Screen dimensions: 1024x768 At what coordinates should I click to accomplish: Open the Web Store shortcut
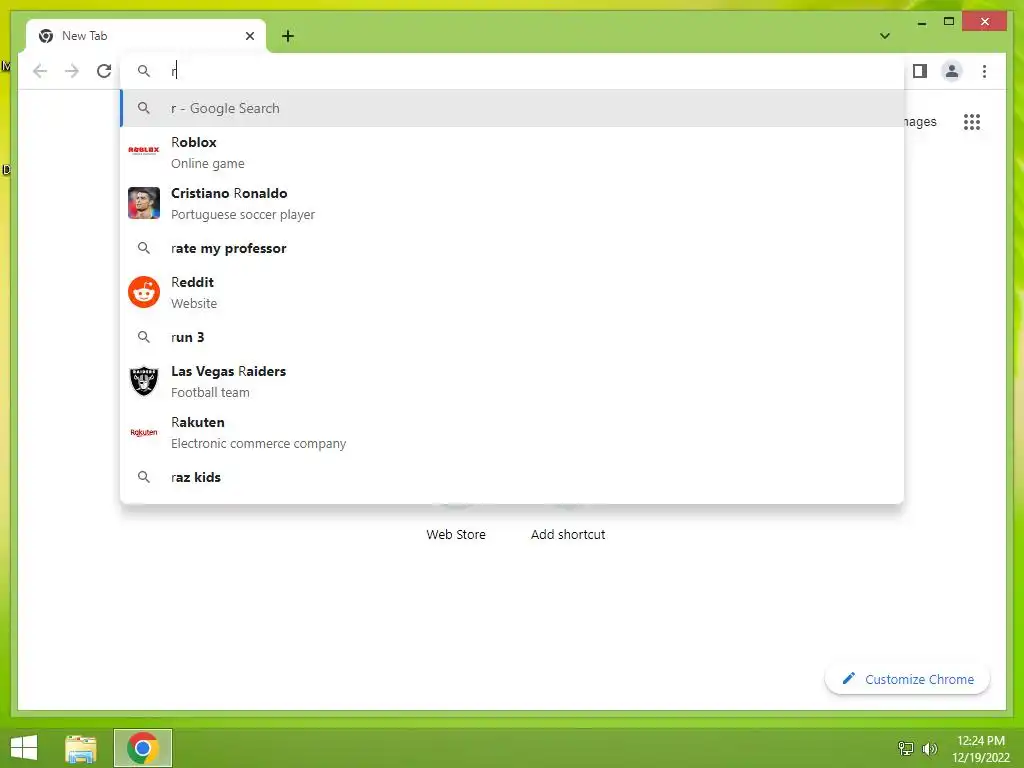(456, 534)
